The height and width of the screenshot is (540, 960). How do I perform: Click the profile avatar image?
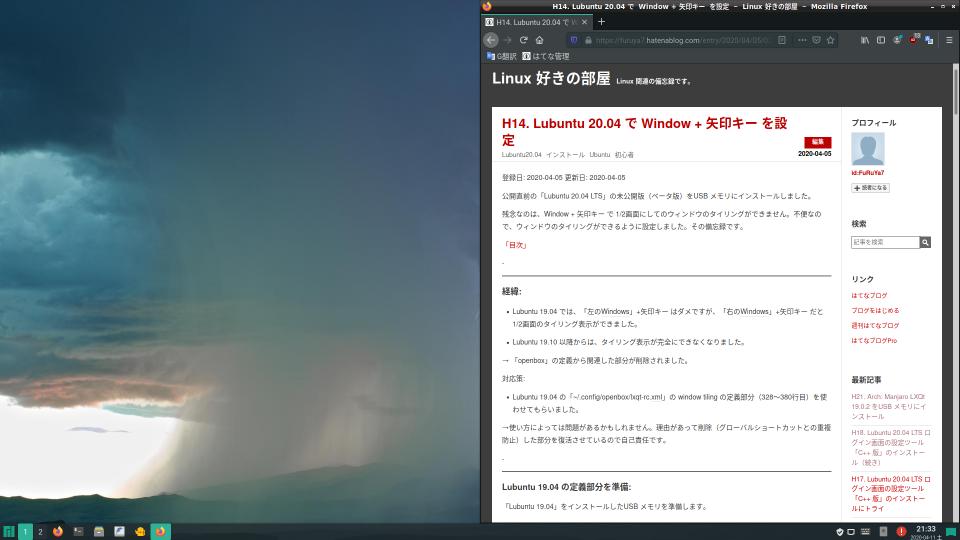[x=868, y=149]
